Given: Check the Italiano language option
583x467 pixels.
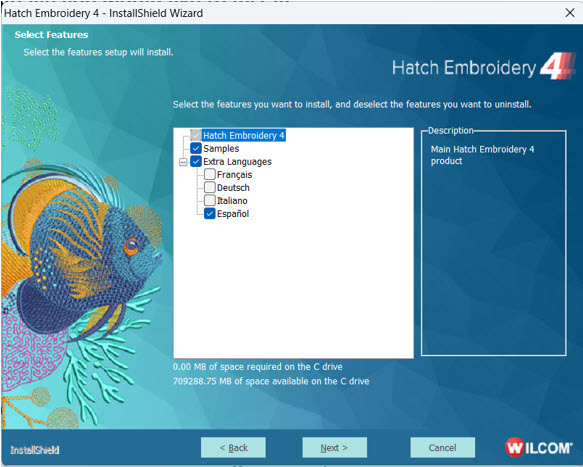Looking at the screenshot, I should 210,200.
